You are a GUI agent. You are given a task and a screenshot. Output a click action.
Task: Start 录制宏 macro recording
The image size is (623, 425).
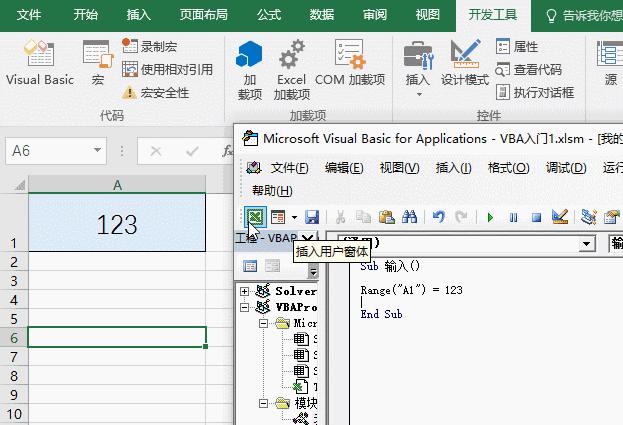150,46
